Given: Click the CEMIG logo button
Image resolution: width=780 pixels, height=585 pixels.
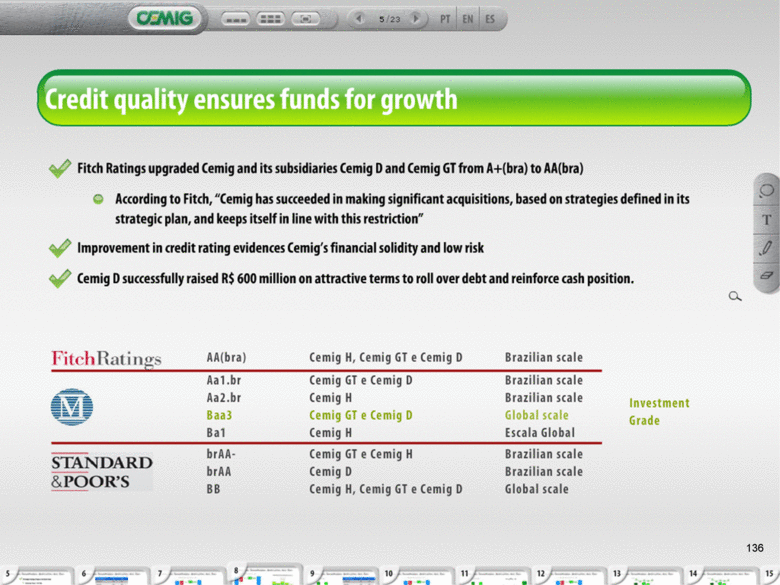Looking at the screenshot, I should pyautogui.click(x=165, y=18).
